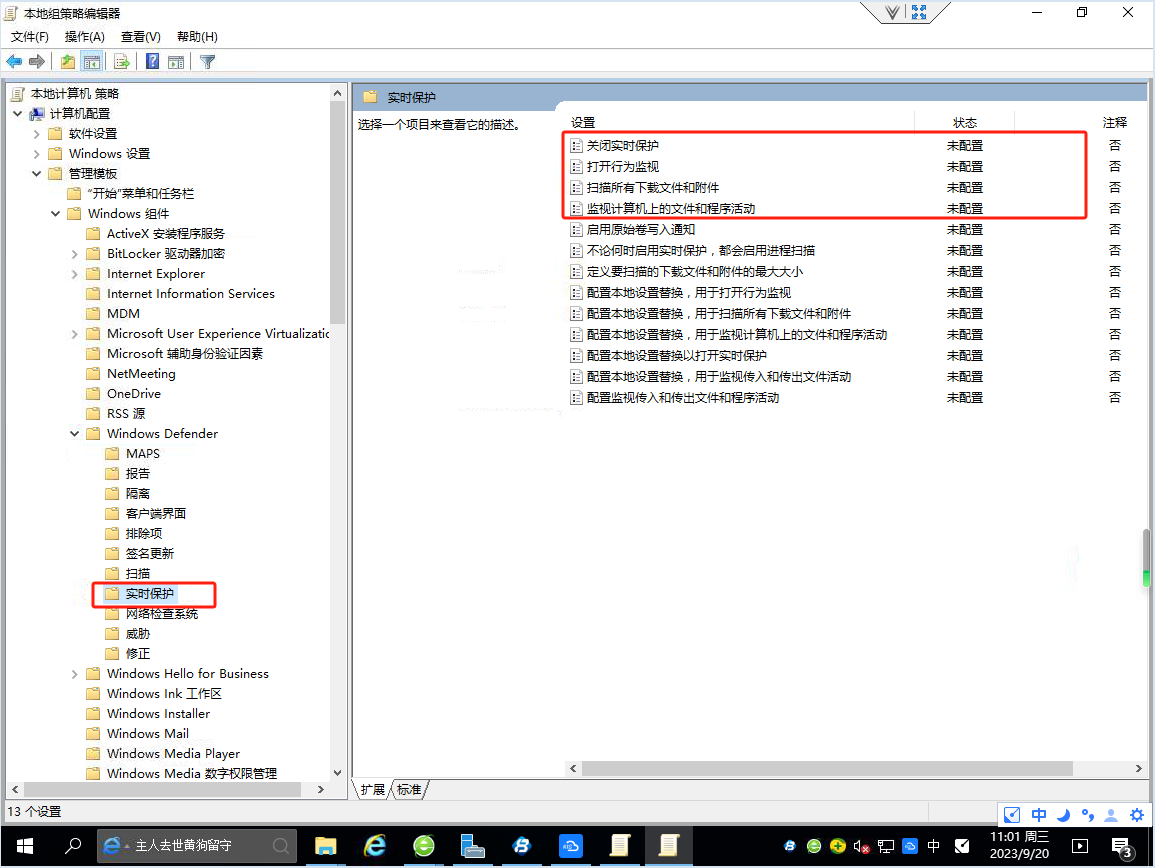This screenshot has width=1155, height=868.
Task: Collapse the Windows Defender tree node
Action: coord(74,433)
